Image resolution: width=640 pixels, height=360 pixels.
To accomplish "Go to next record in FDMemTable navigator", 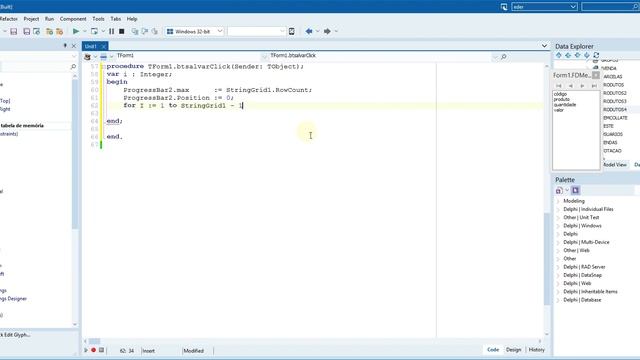I will 582,86.
